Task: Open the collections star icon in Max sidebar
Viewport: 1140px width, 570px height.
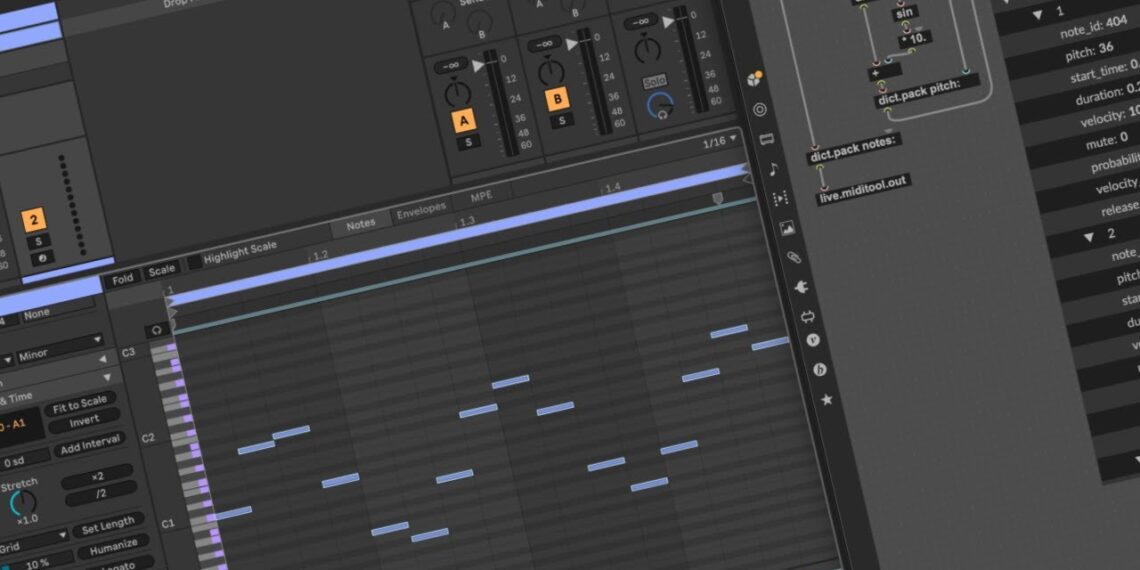Action: pos(826,399)
